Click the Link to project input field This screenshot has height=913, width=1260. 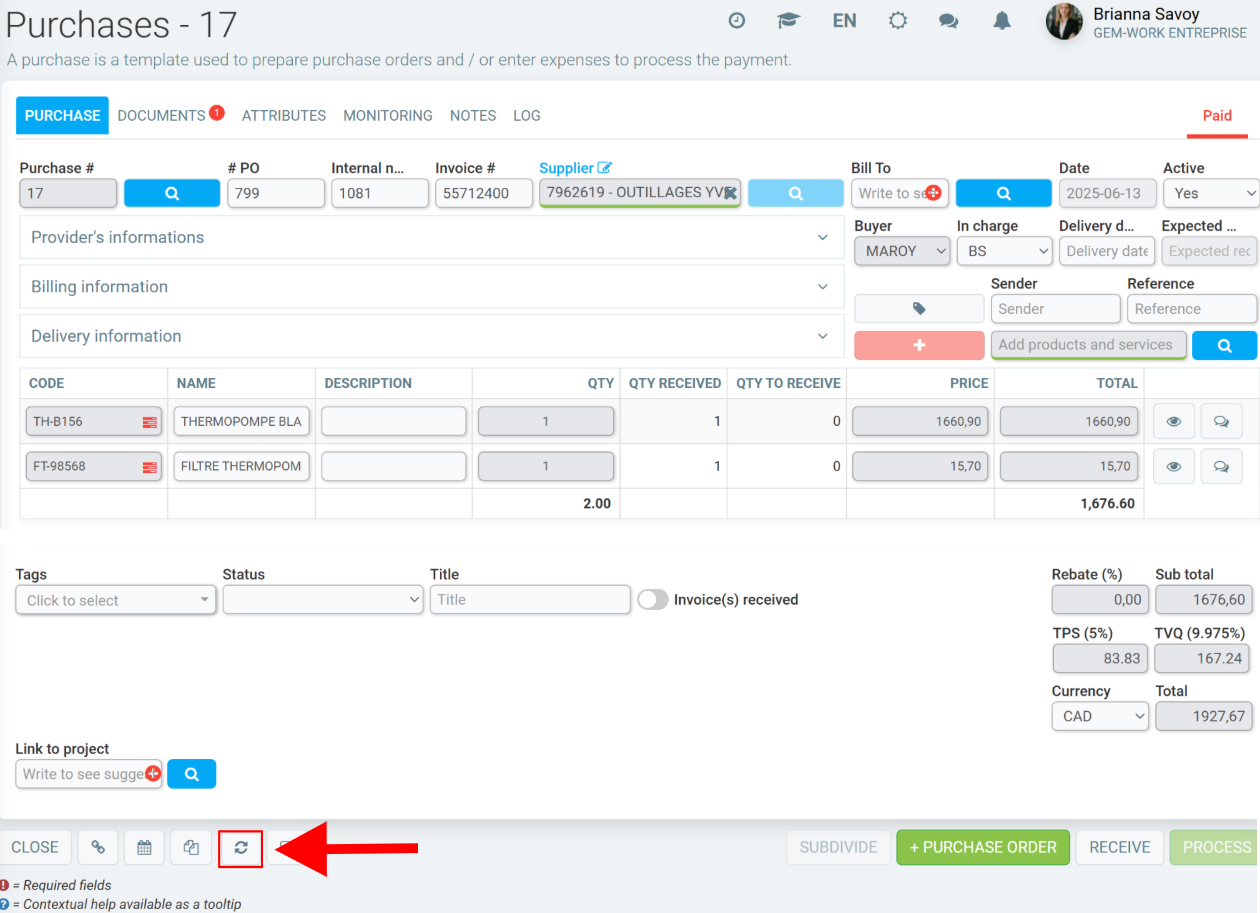tap(89, 774)
